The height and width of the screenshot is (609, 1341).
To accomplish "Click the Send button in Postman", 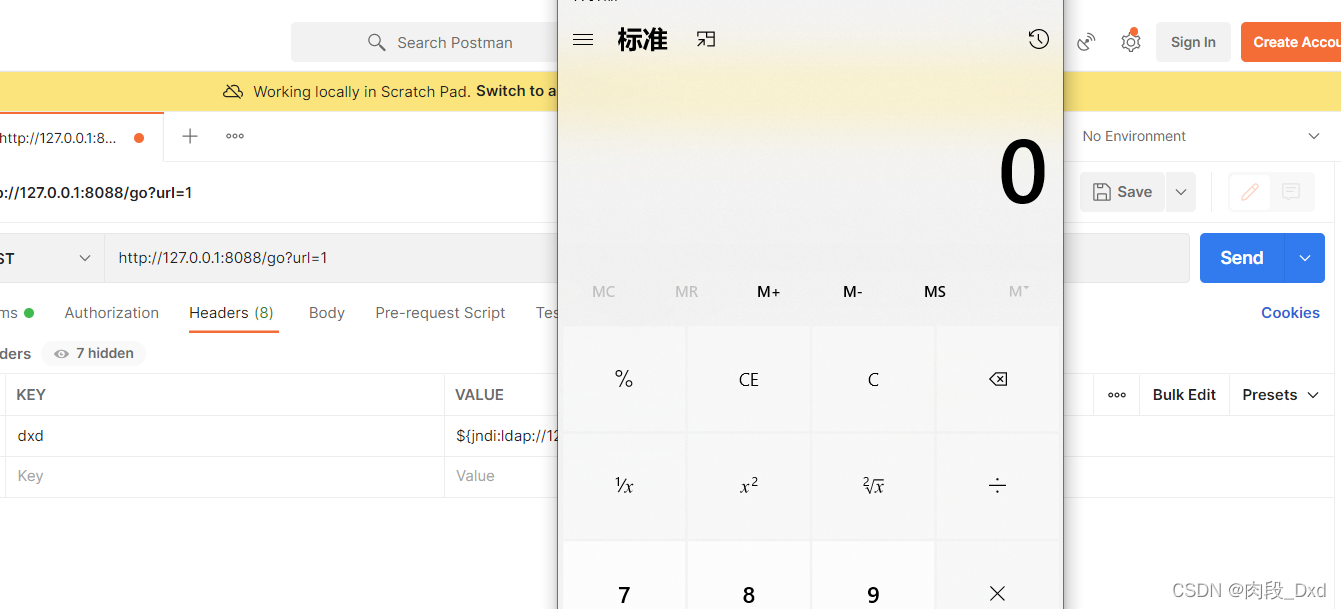I will [x=1242, y=258].
